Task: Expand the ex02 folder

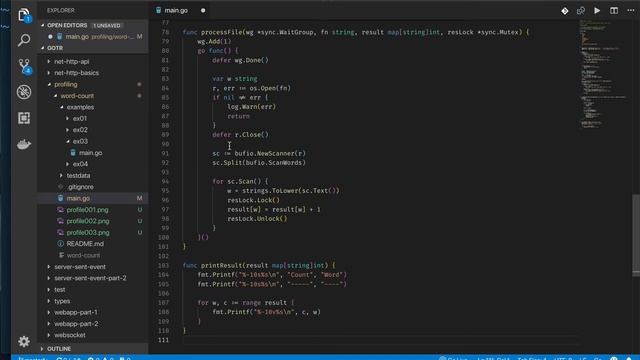Action: 80,130
